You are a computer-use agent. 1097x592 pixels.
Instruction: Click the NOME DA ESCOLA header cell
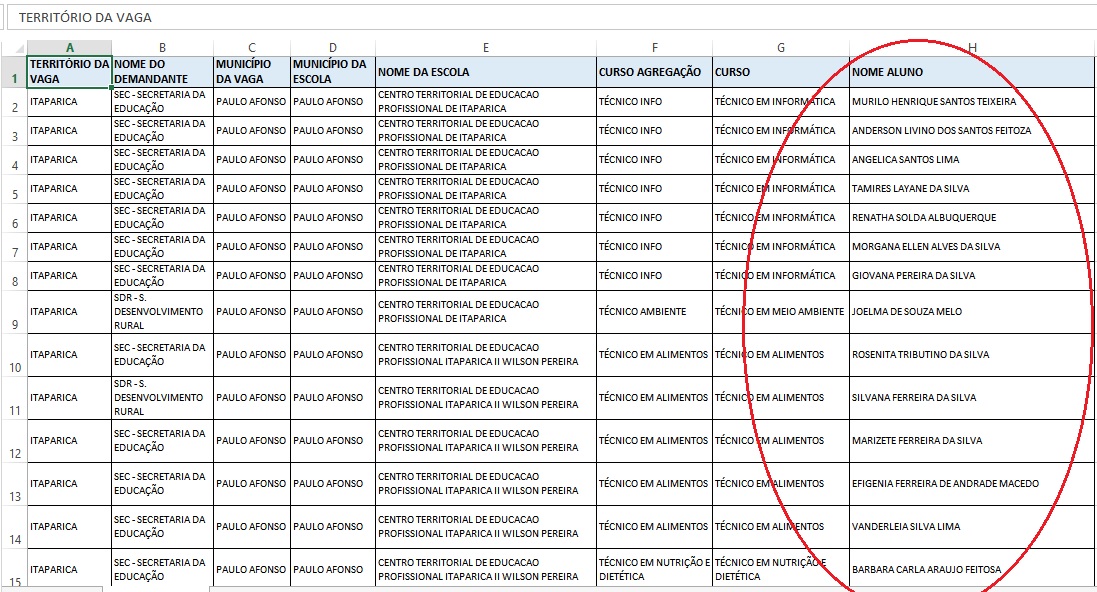(x=485, y=72)
